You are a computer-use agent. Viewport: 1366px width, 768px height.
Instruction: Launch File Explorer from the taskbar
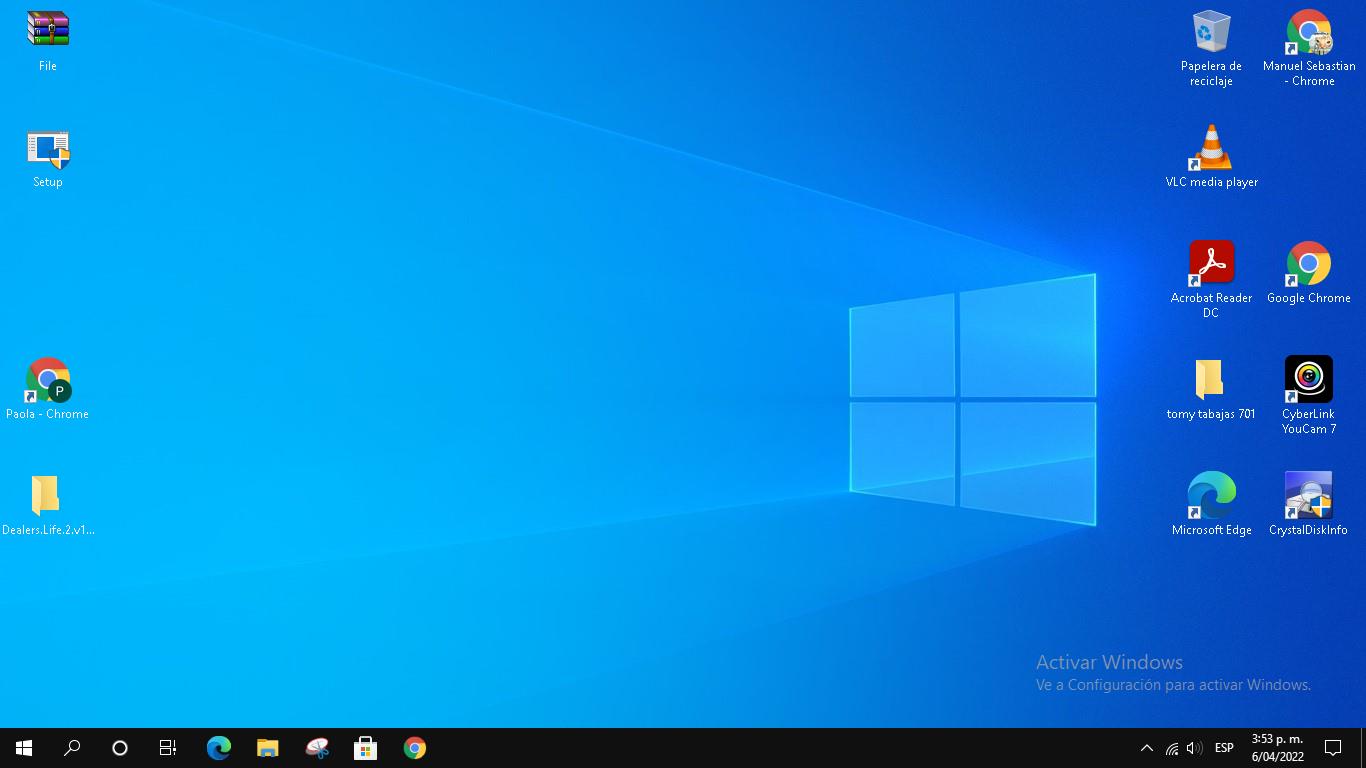pos(267,748)
